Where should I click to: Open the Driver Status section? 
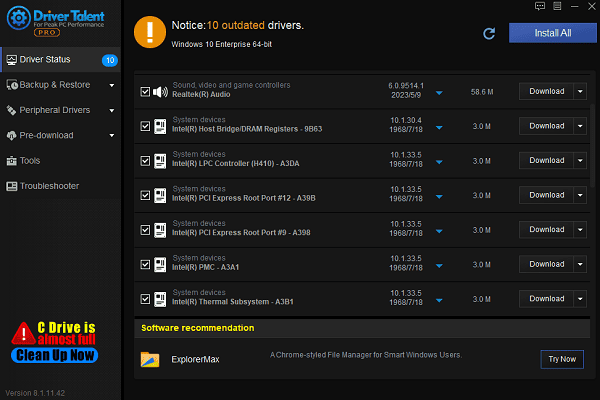click(x=61, y=60)
